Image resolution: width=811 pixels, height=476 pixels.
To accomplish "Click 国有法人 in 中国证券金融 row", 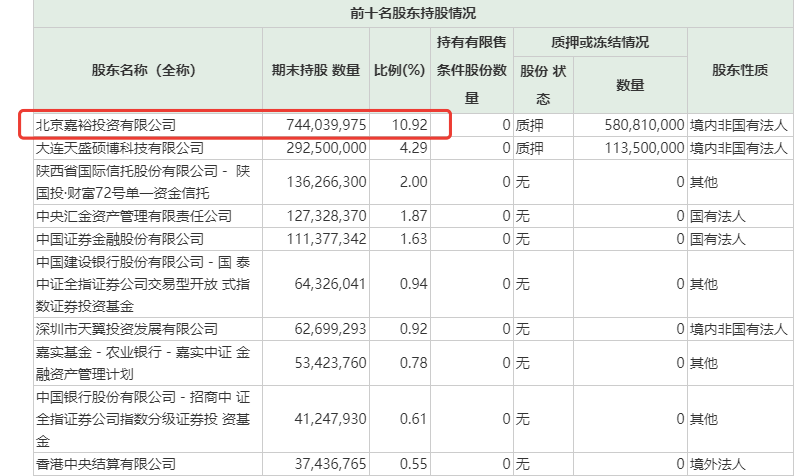I will (717, 239).
